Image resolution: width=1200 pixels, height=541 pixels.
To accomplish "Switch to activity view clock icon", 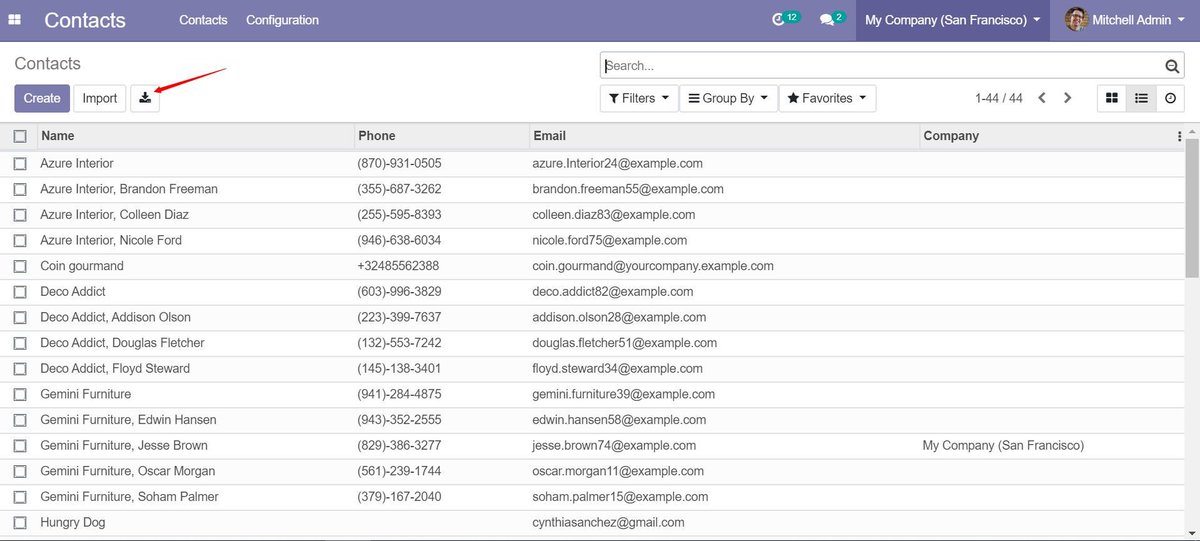I will [x=1170, y=98].
